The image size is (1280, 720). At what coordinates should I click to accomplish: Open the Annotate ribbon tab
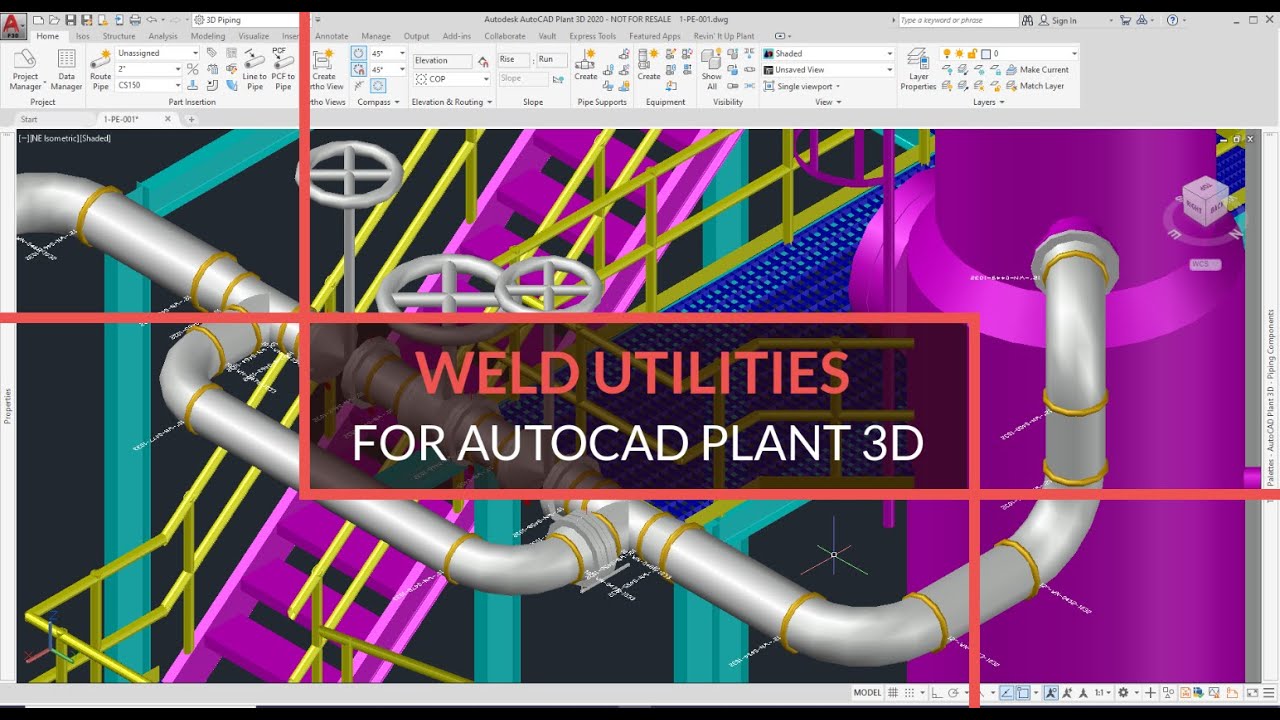click(x=331, y=36)
